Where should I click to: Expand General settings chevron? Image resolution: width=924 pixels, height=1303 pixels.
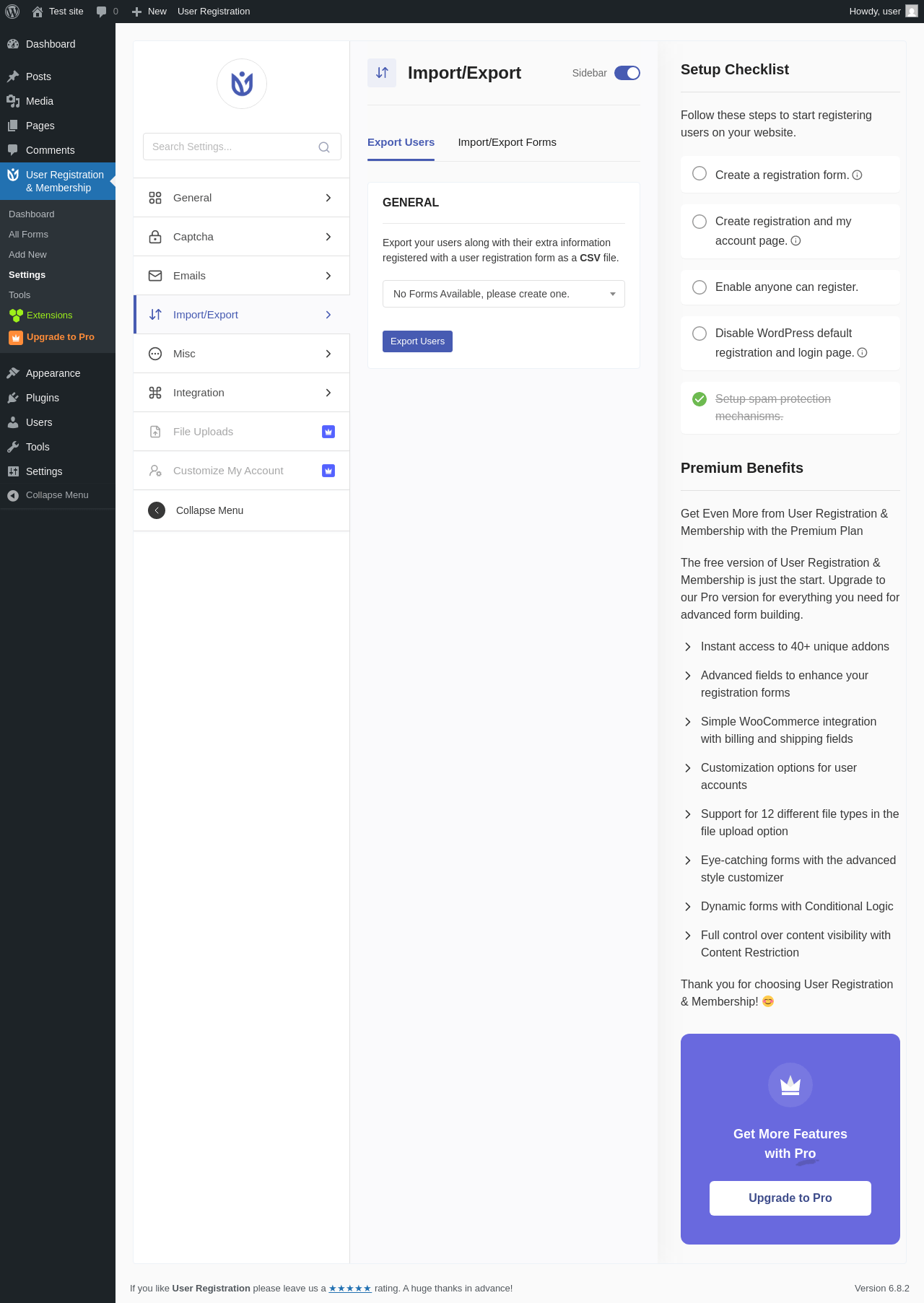[x=328, y=198]
